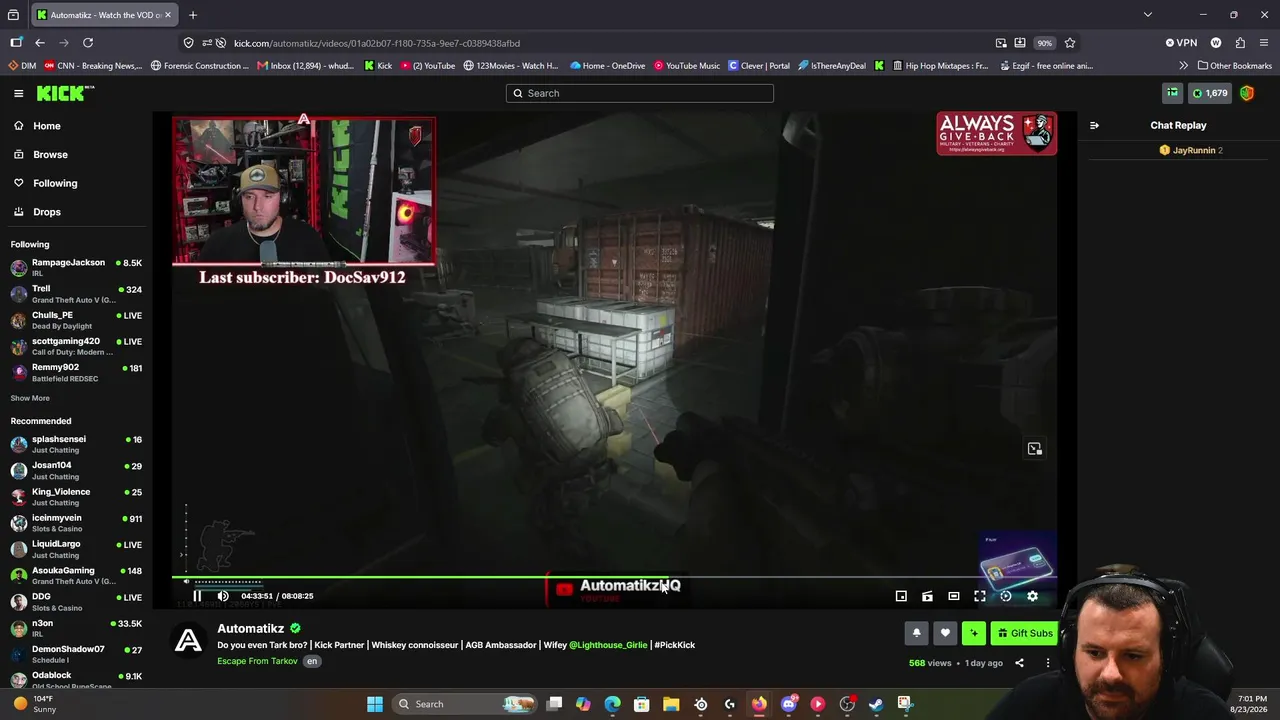Pause the VOD playback
This screenshot has height=720, width=1280.
pyautogui.click(x=197, y=596)
